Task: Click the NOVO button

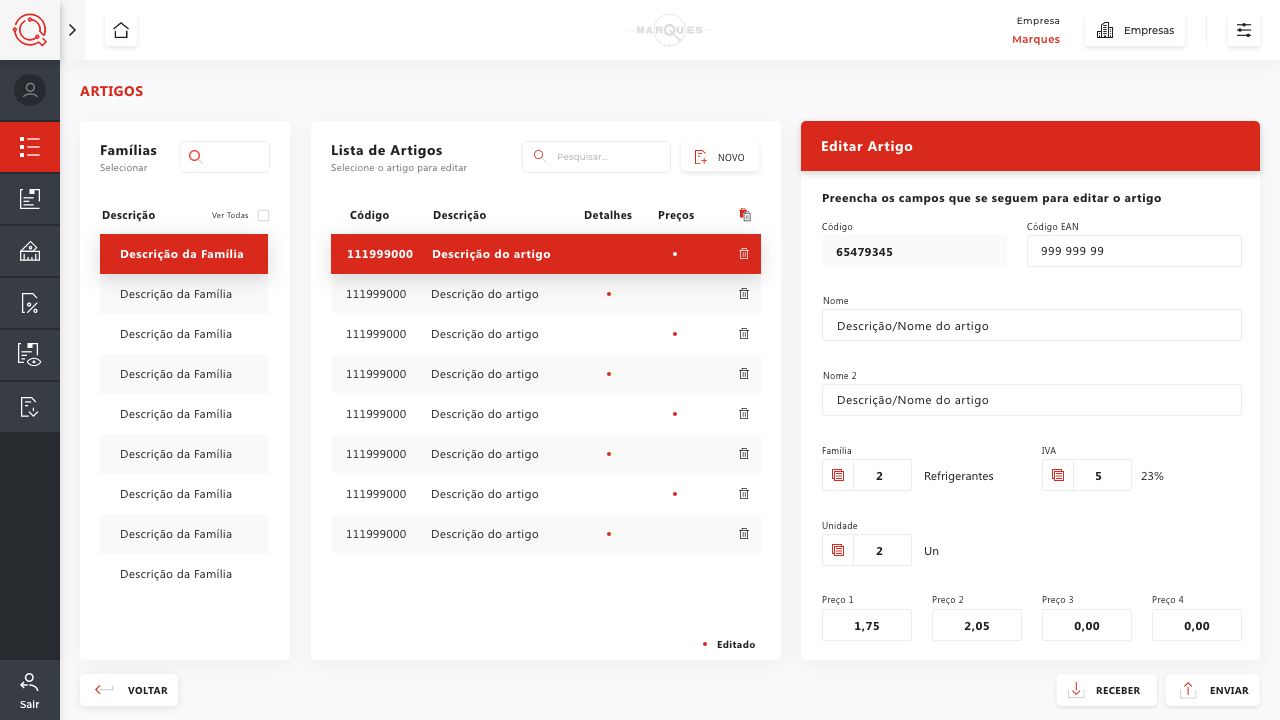Action: click(x=720, y=157)
